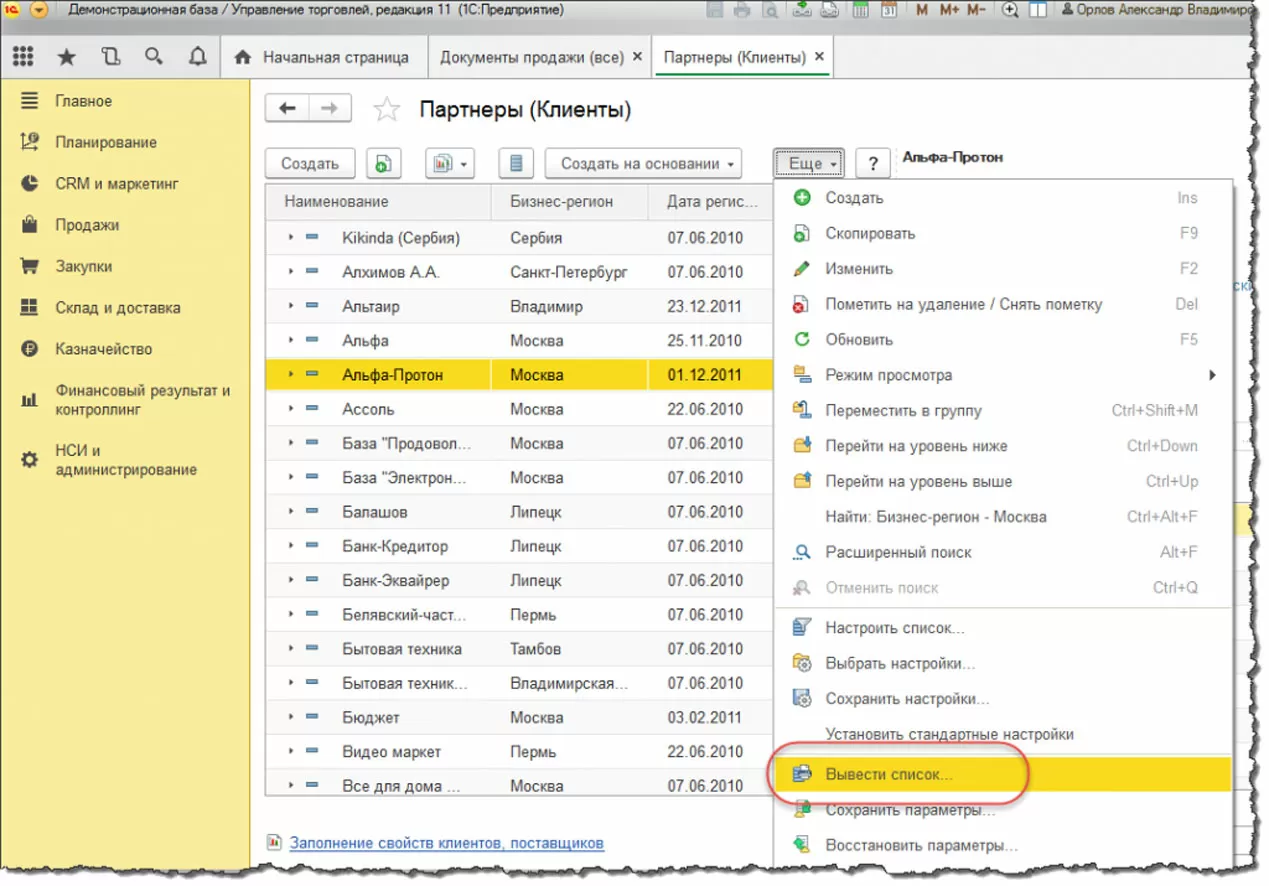Select Настроить список menu entry
The image size is (1269, 886).
(894, 628)
